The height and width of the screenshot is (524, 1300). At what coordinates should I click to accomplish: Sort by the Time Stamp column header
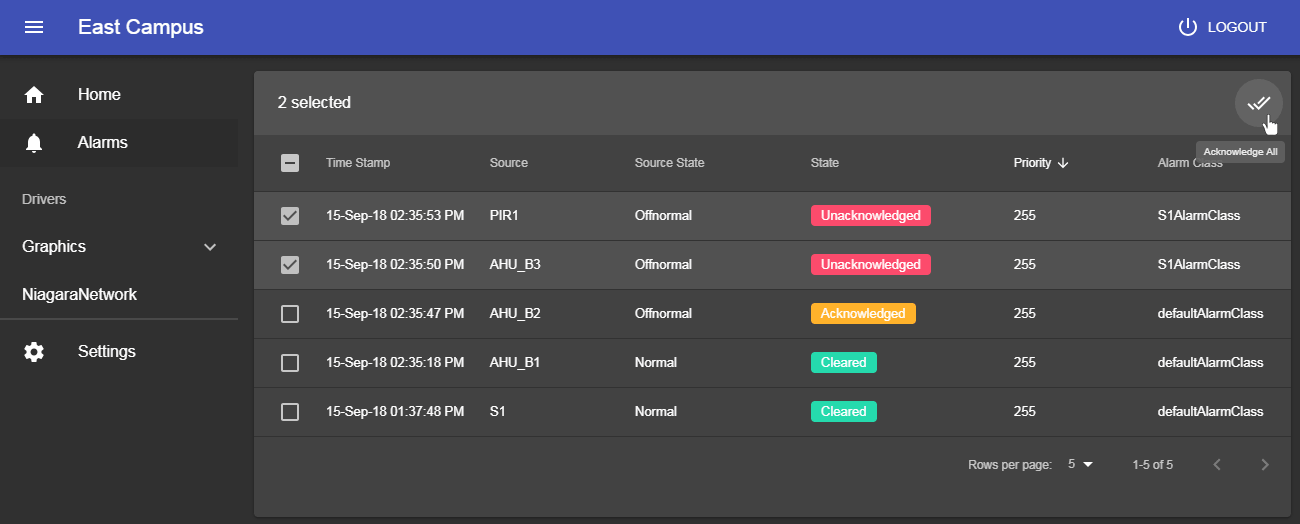358,163
